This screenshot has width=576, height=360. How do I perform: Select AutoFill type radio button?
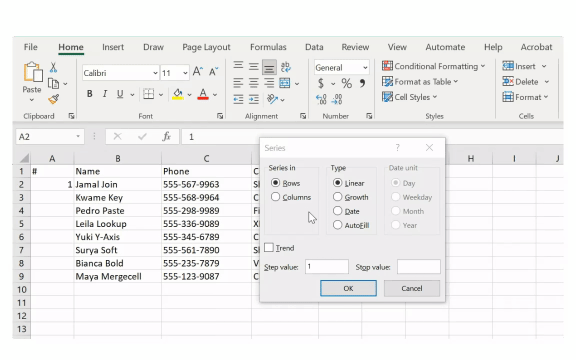point(338,225)
